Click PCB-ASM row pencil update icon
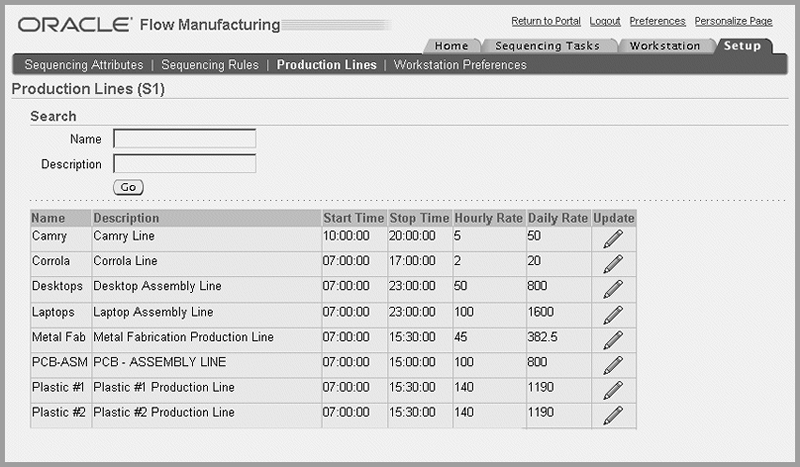 click(x=613, y=365)
